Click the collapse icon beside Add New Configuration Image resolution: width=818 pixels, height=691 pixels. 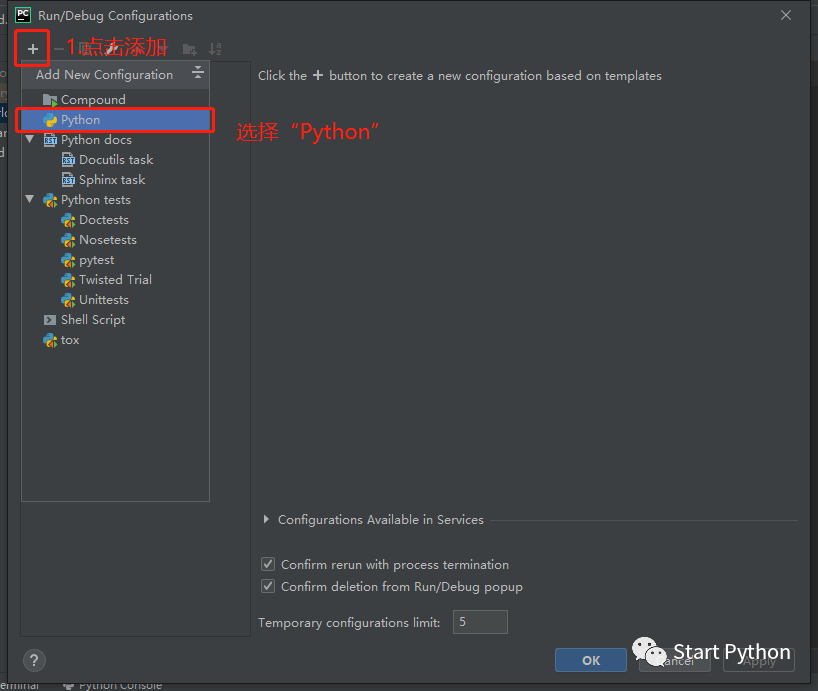point(198,72)
